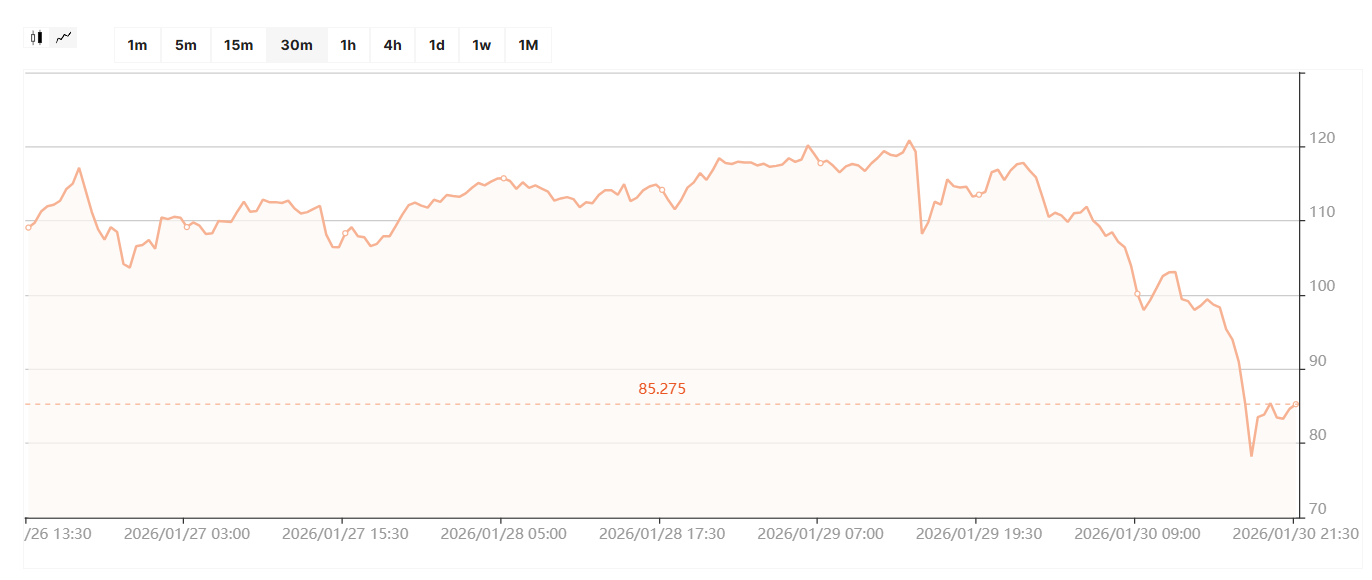Change timeframe to 4h
This screenshot has width=1372, height=580.
point(392,45)
